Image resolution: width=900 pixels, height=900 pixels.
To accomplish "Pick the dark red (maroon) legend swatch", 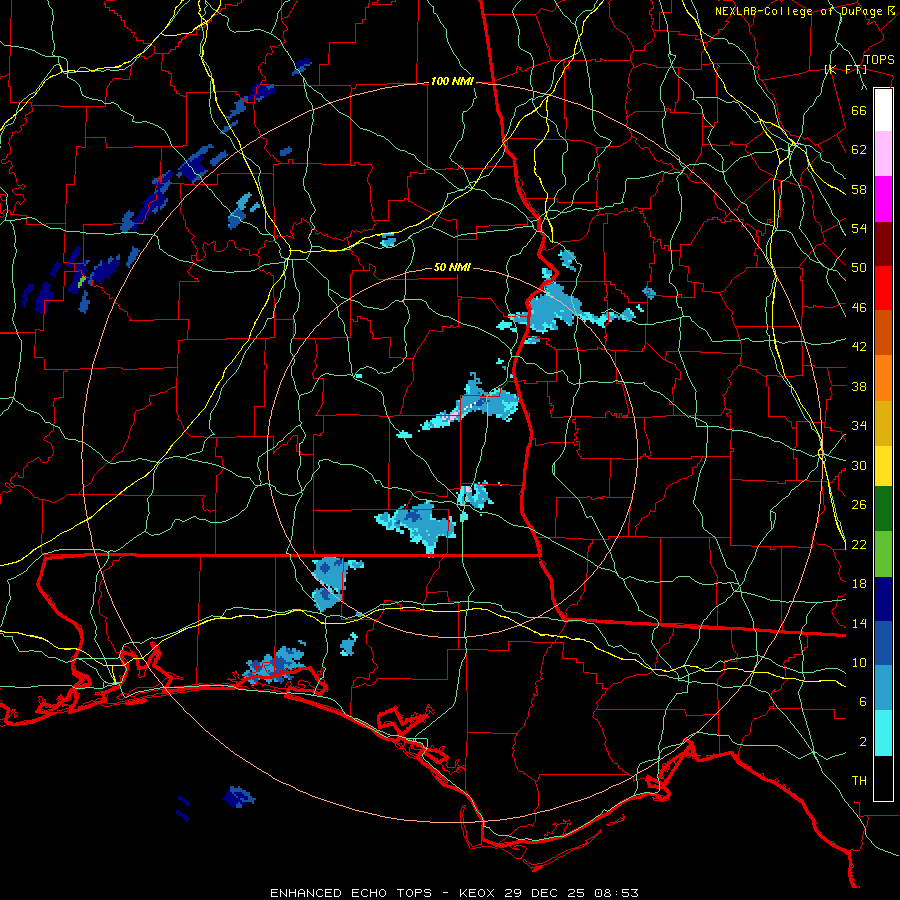I will (883, 244).
